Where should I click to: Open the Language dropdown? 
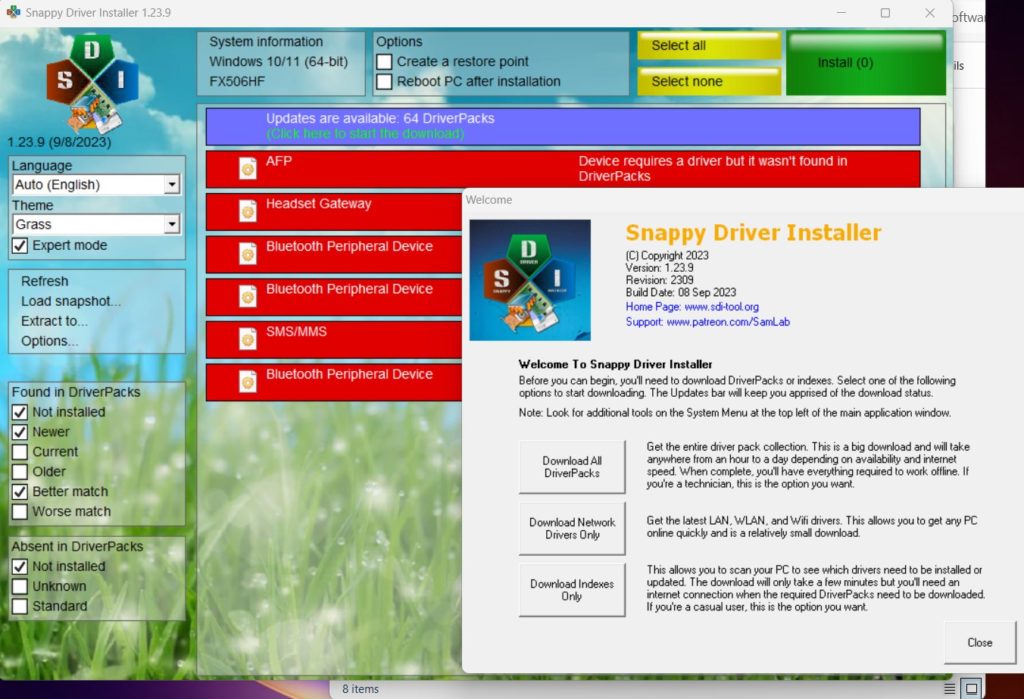point(172,184)
